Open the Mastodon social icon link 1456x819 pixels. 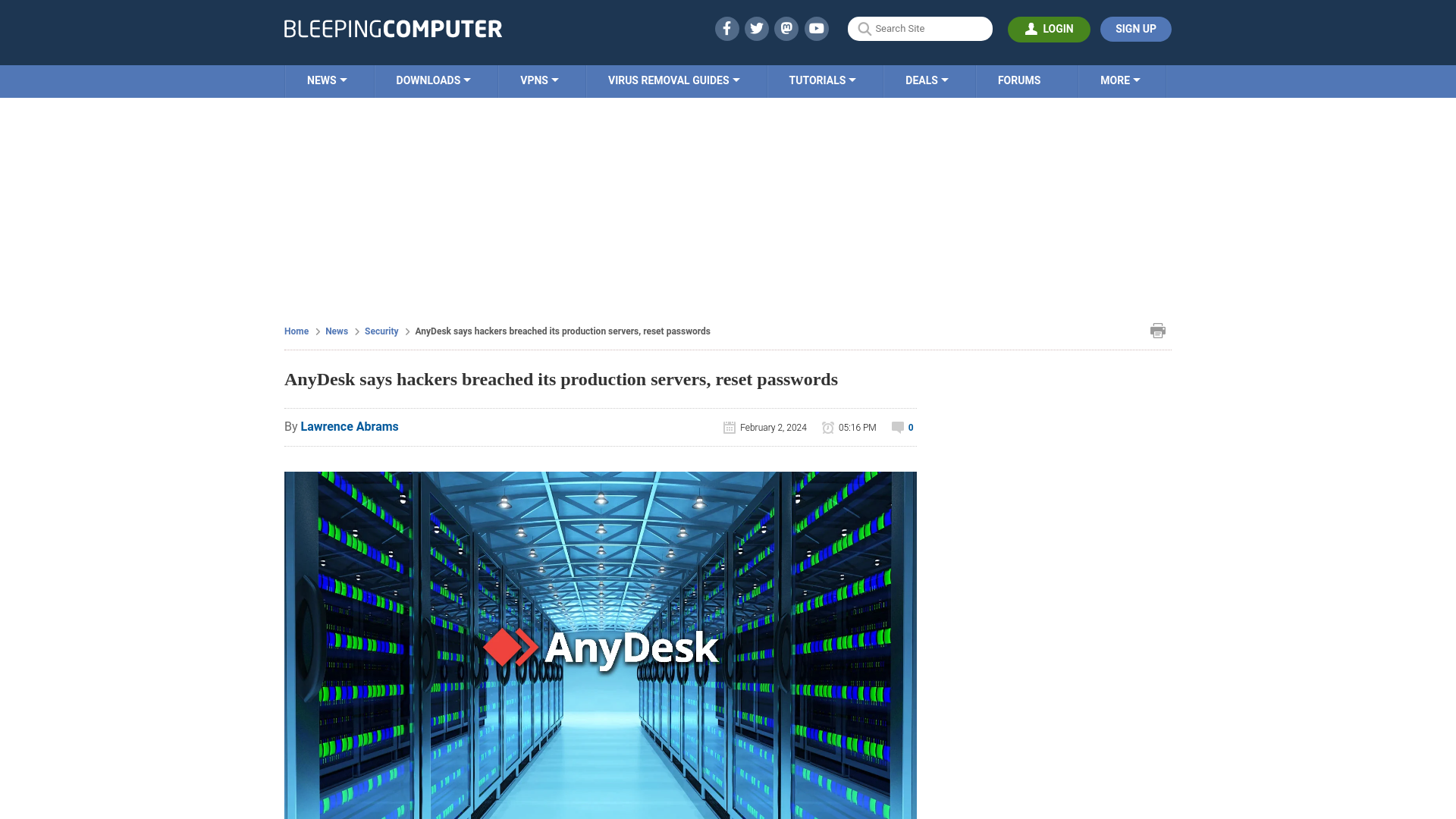tap(787, 28)
